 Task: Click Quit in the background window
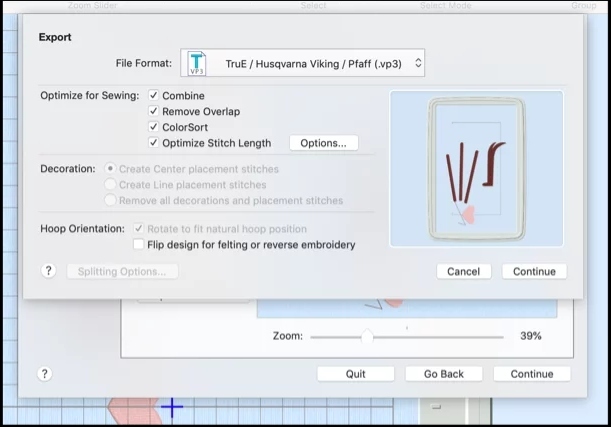click(x=355, y=374)
